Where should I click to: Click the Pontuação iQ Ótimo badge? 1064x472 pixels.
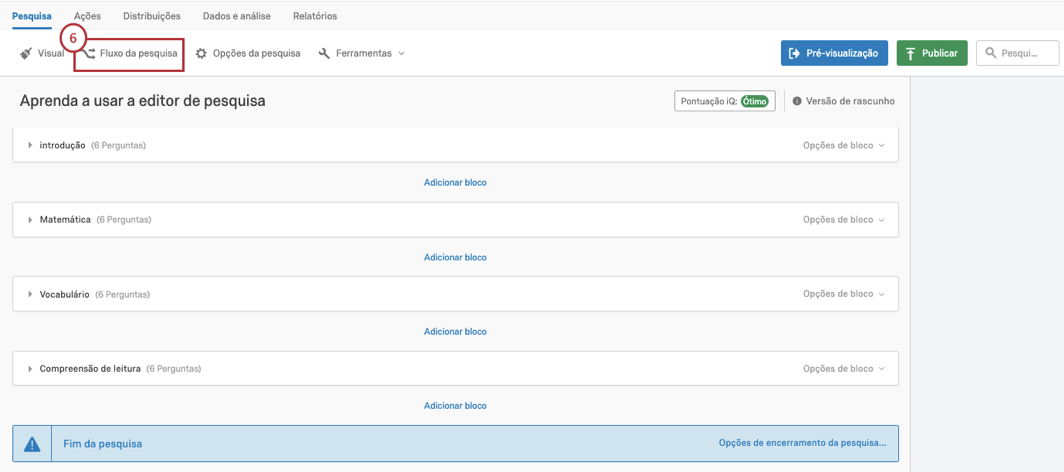(725, 101)
